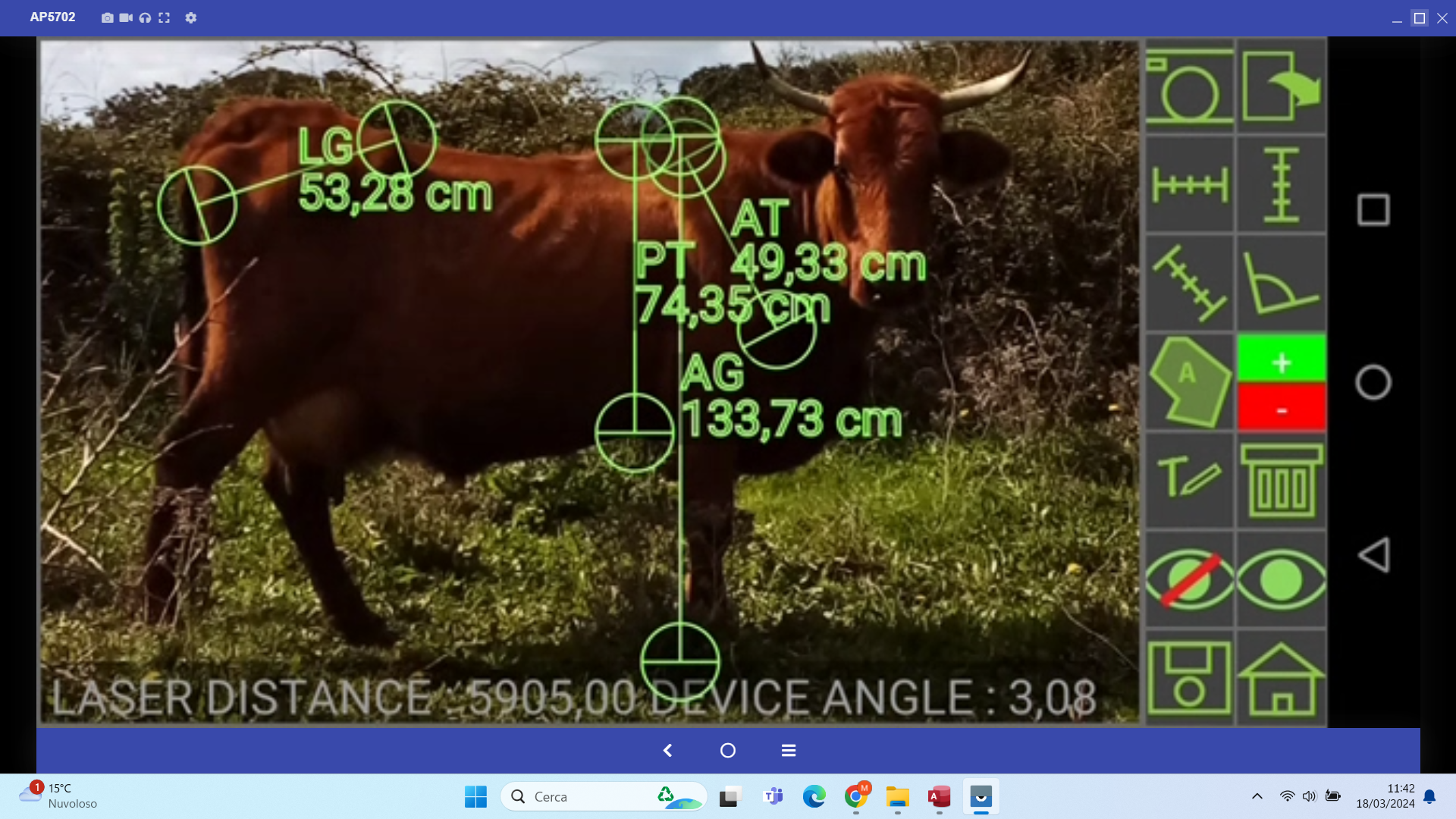
Task: Select the vertical ruler measurement tool
Action: click(1281, 185)
